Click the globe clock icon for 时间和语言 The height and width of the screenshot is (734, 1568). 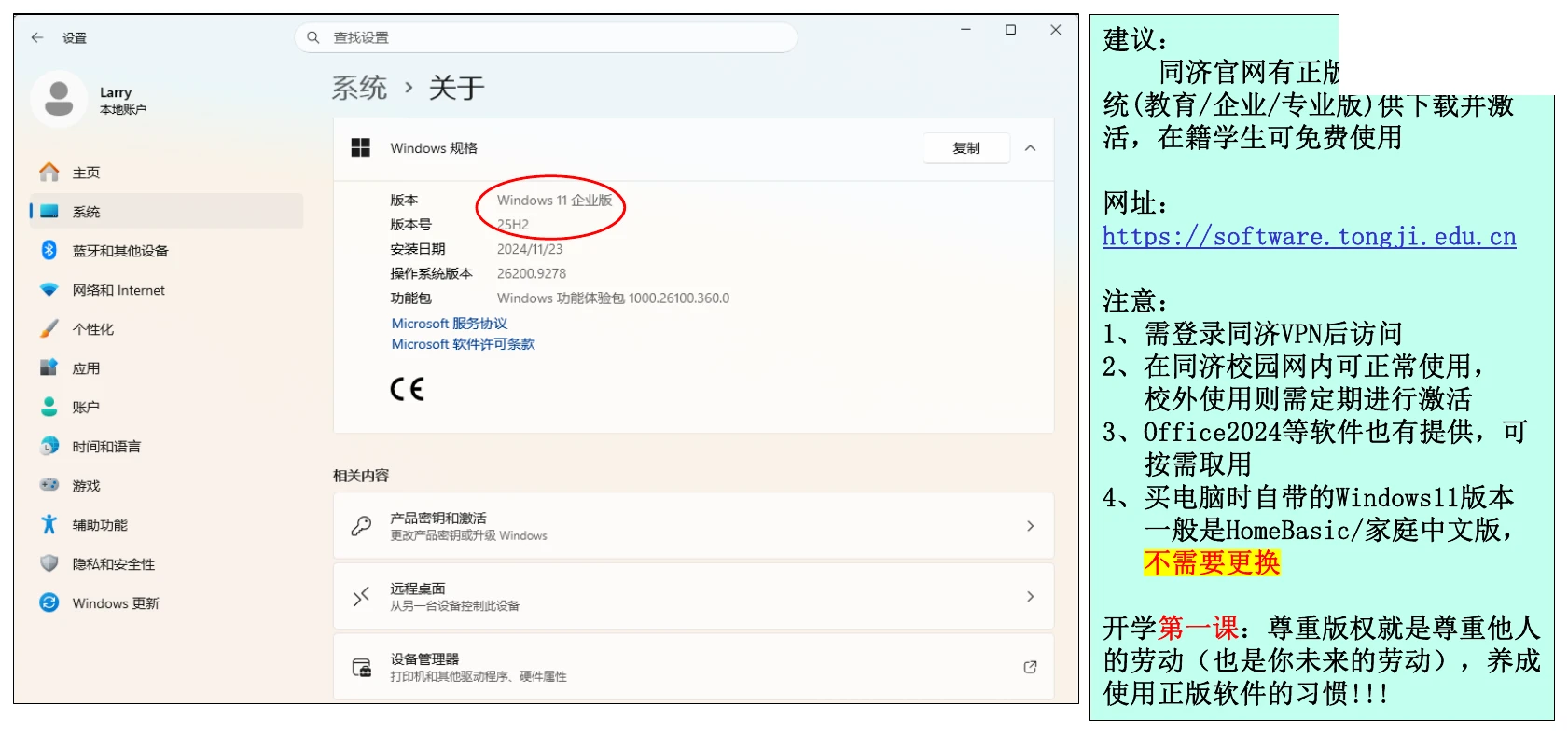tap(49, 446)
